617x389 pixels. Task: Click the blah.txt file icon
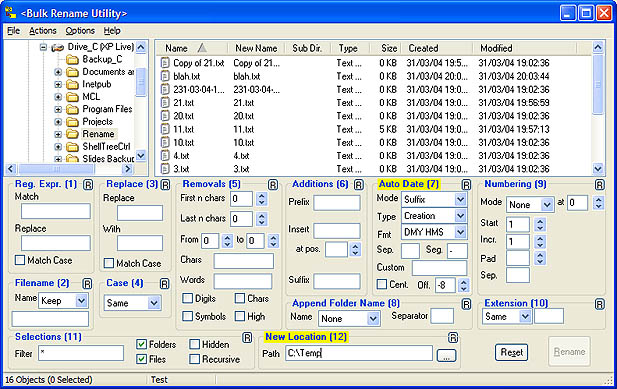[x=165, y=76]
